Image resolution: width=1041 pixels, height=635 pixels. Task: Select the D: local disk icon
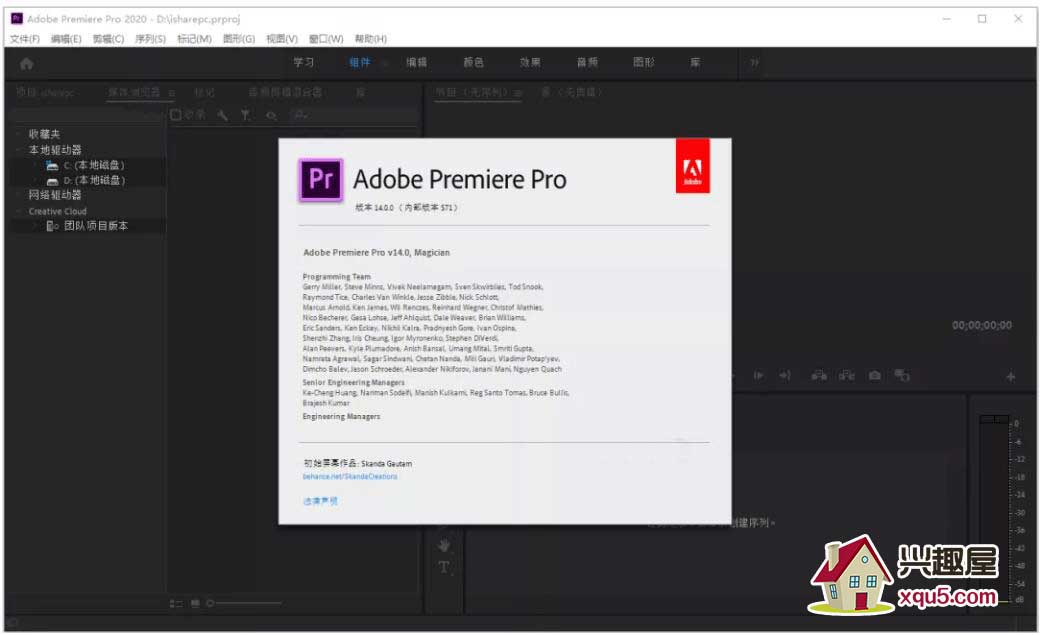(x=52, y=181)
